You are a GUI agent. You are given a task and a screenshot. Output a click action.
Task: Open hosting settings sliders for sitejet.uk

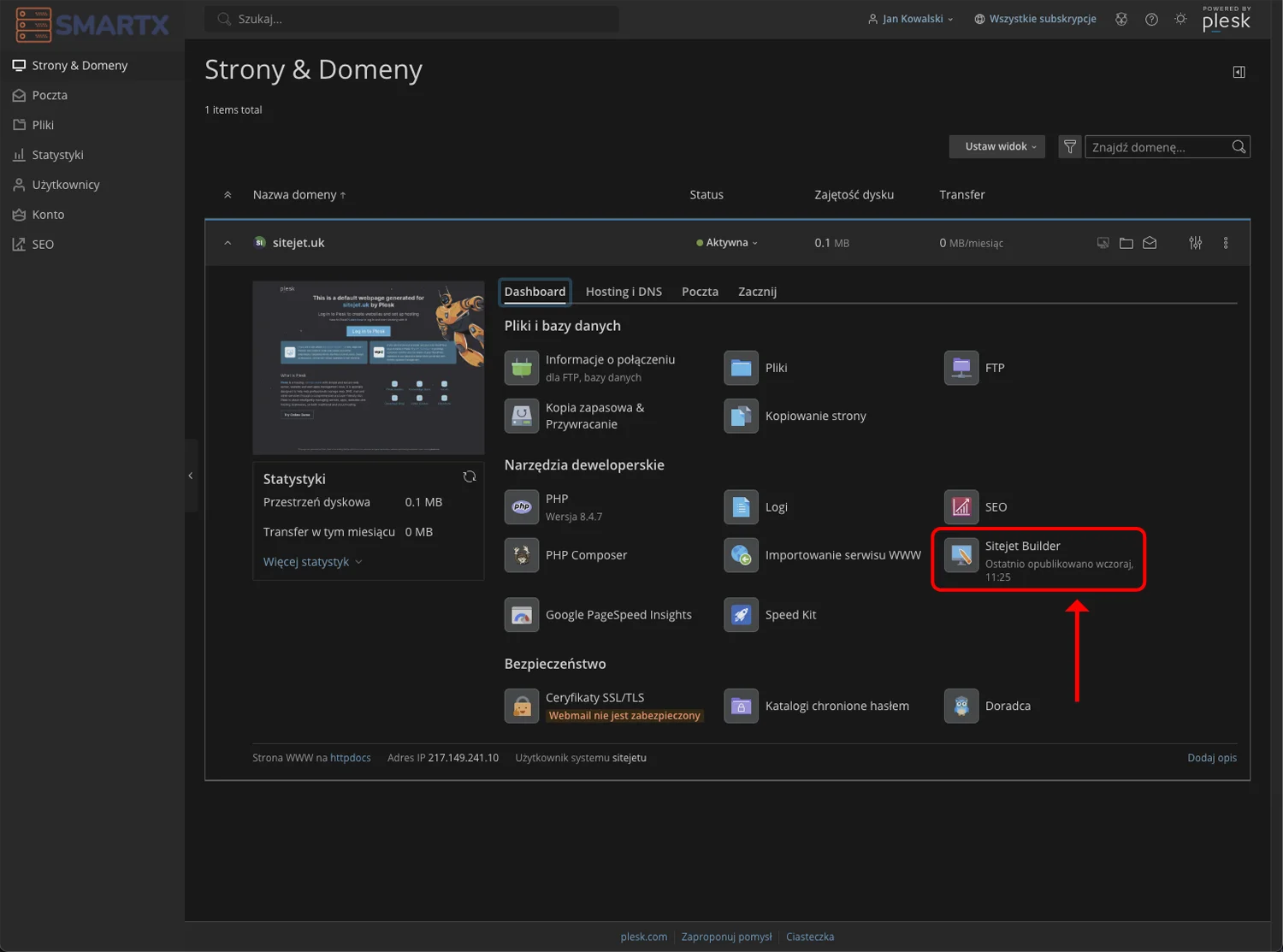point(1195,242)
